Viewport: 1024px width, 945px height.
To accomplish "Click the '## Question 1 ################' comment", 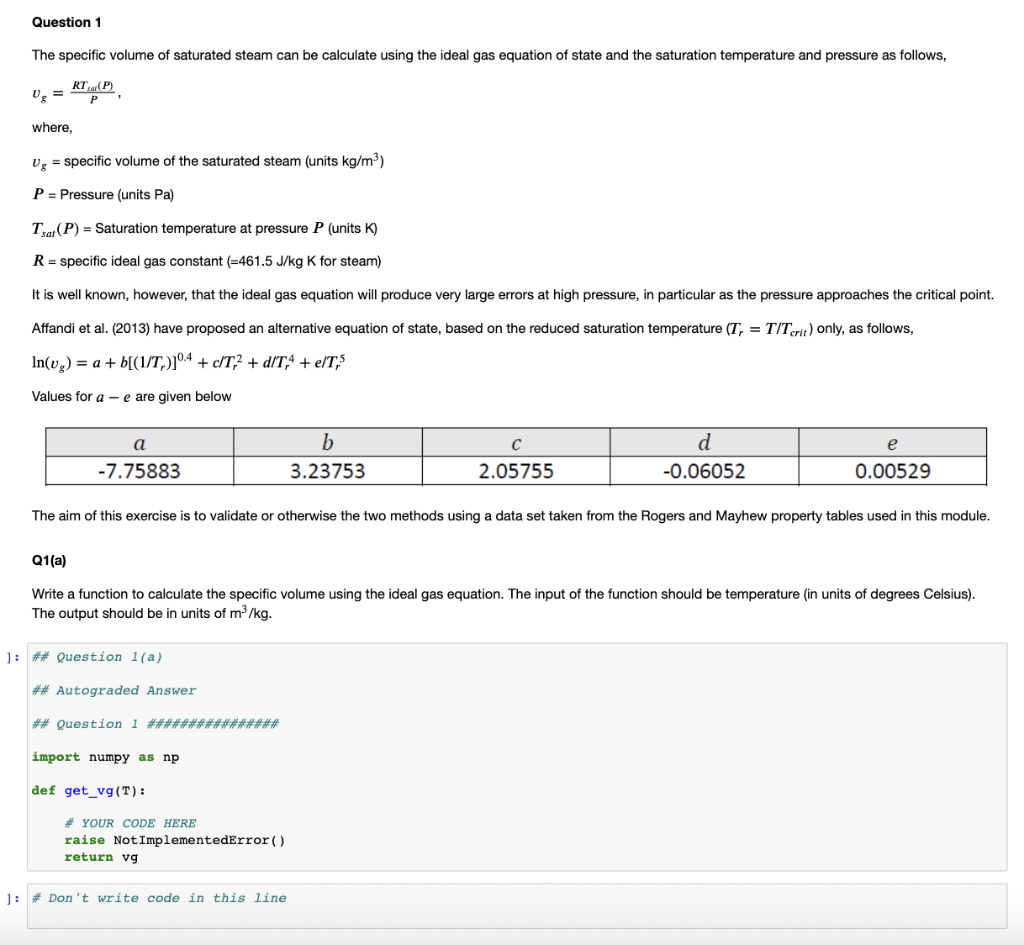I will point(155,724).
